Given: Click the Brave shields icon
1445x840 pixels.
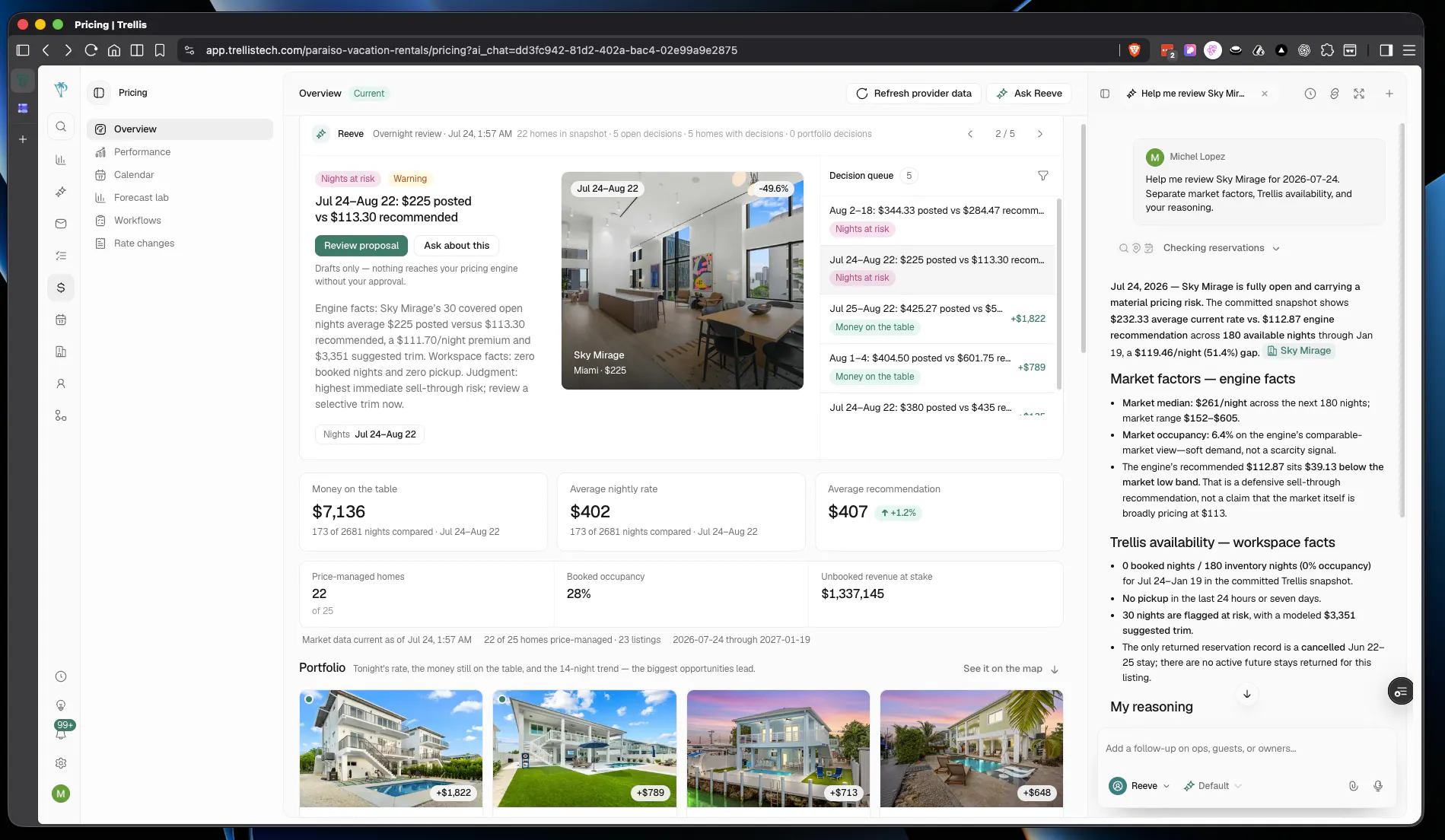Looking at the screenshot, I should [x=1135, y=50].
